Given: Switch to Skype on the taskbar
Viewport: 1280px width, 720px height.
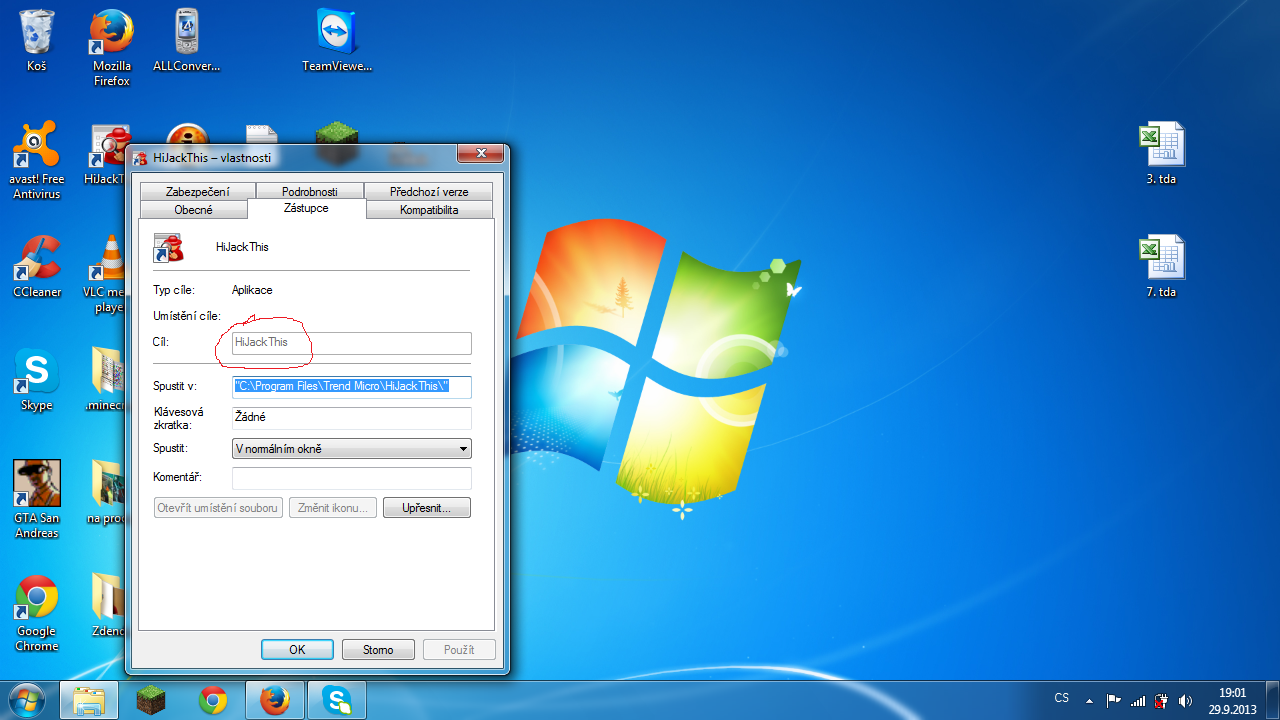Looking at the screenshot, I should click(336, 700).
